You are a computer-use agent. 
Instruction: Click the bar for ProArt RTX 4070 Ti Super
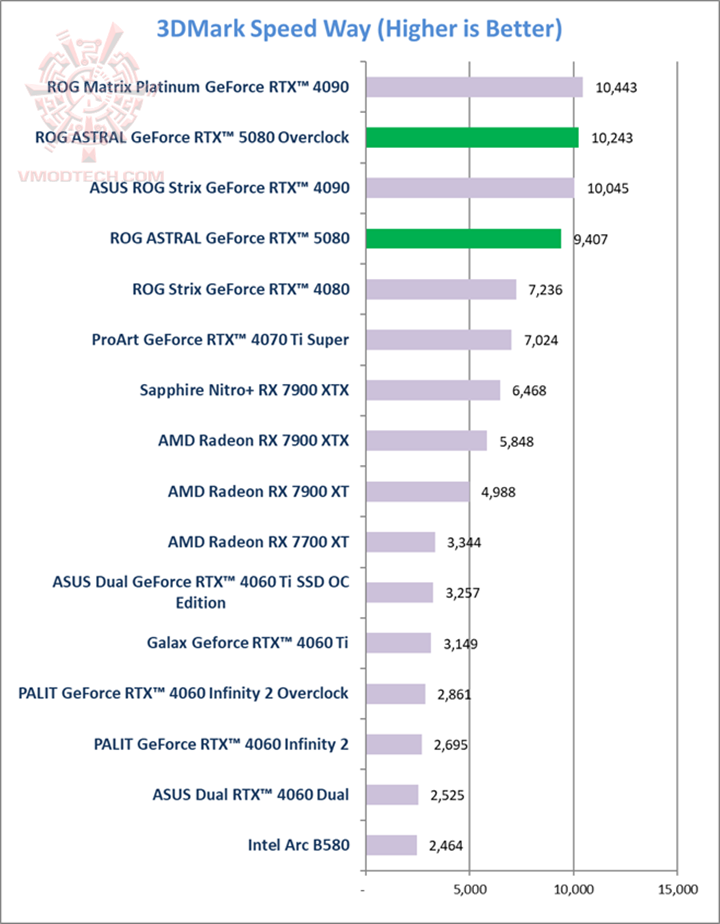pos(439,340)
